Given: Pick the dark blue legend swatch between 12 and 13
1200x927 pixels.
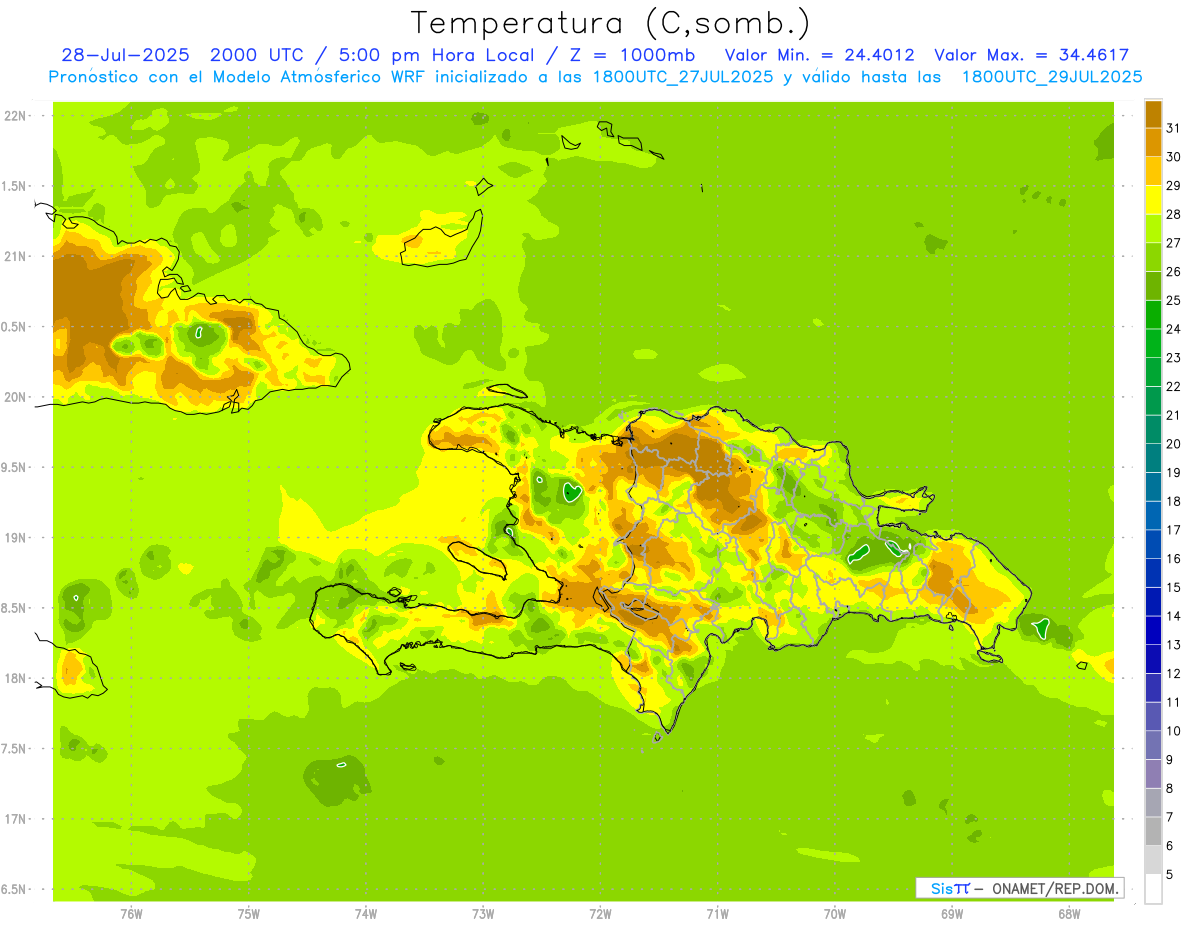Looking at the screenshot, I should click(x=1153, y=659).
